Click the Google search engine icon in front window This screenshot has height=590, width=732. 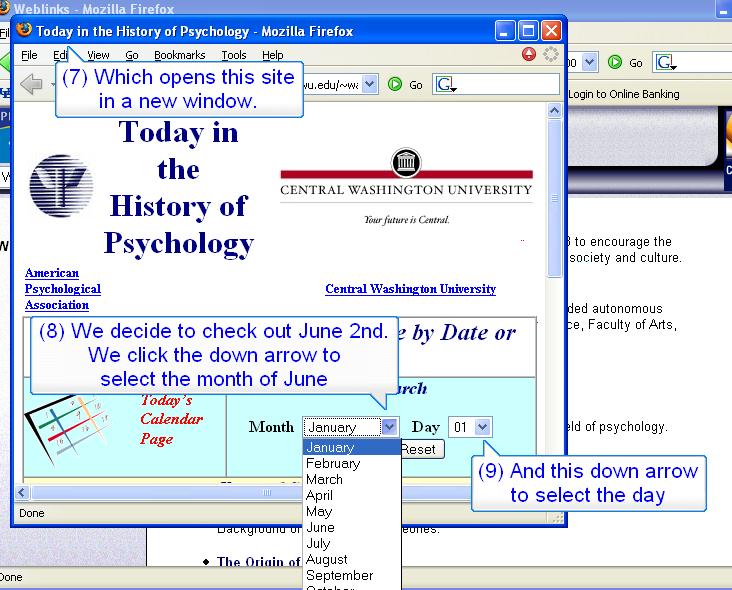pyautogui.click(x=445, y=84)
